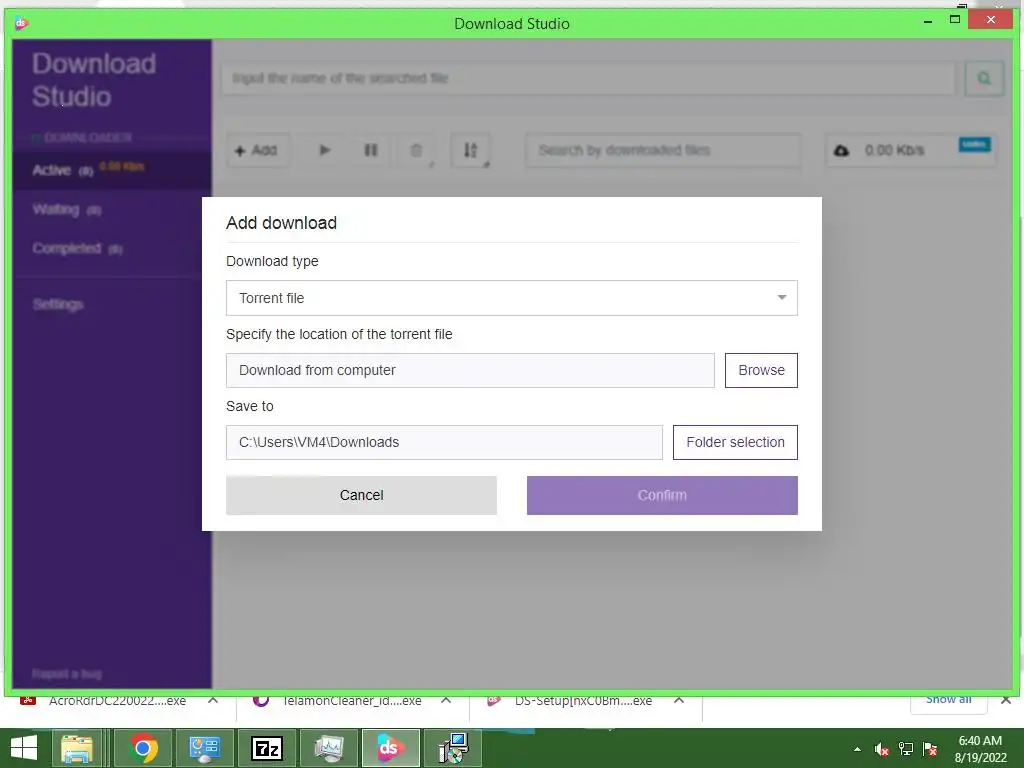Open the DS-Setup exe download item

point(570,701)
